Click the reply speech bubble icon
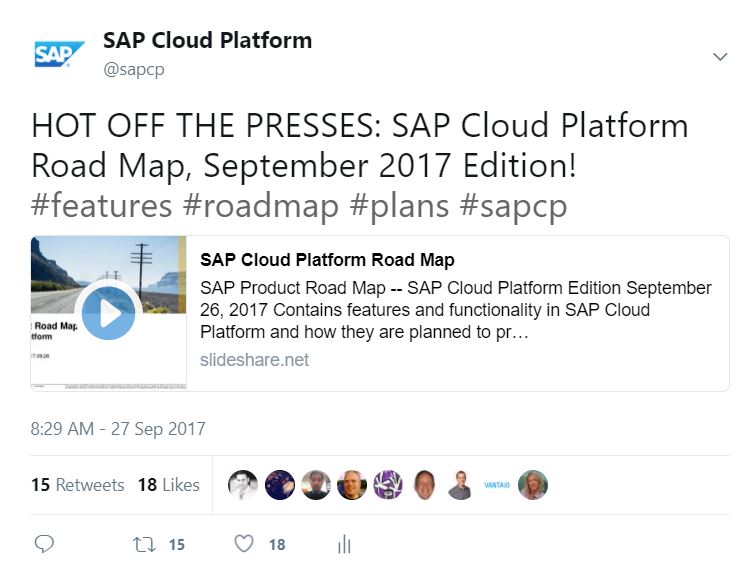The image size is (753, 573). (x=44, y=544)
